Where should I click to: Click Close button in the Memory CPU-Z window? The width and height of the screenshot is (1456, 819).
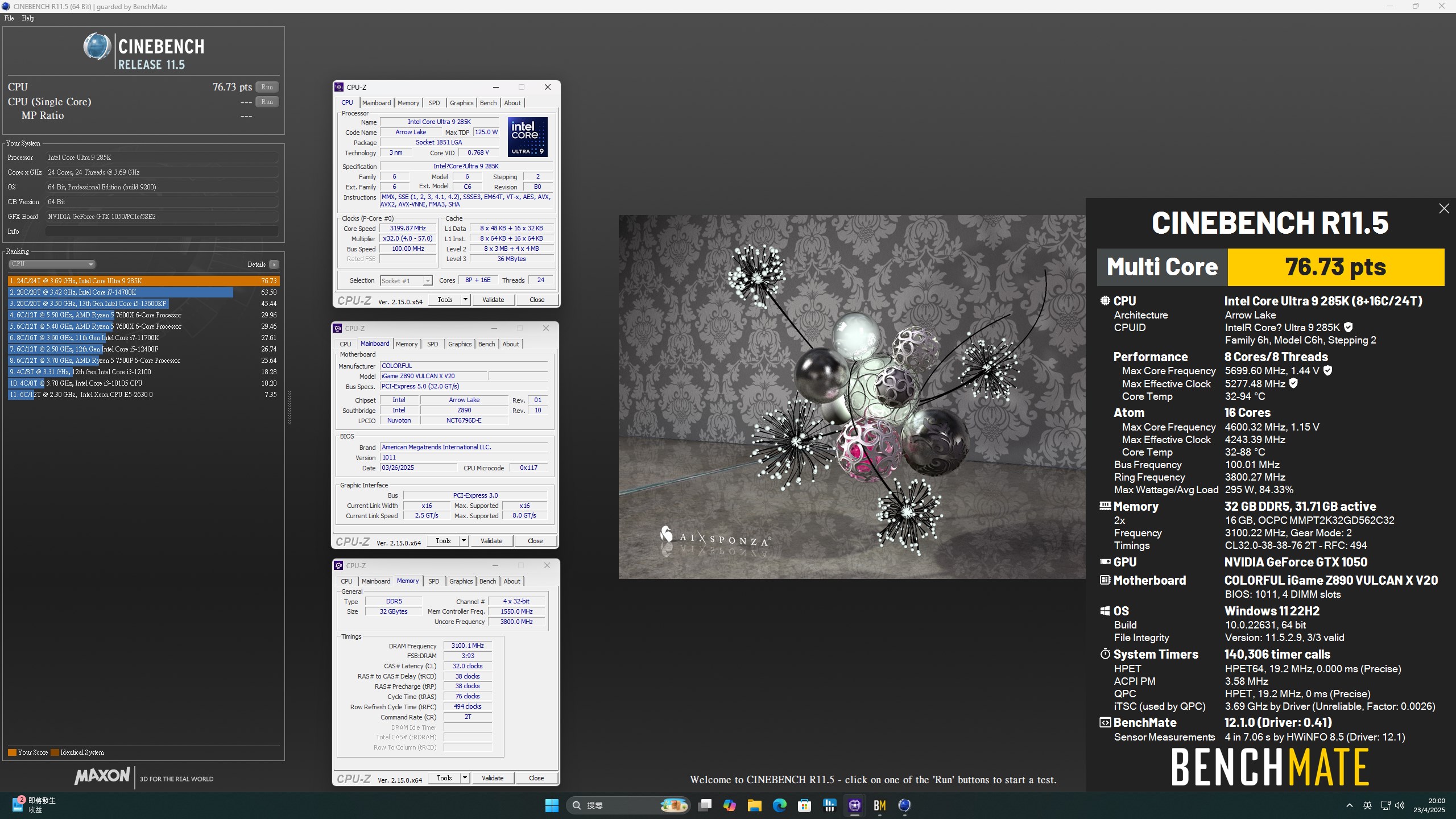pyautogui.click(x=536, y=778)
